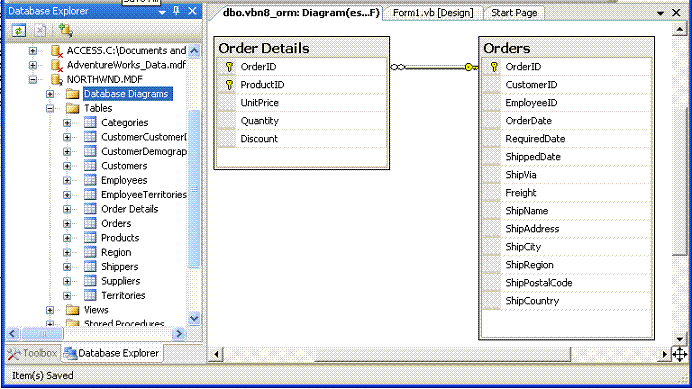Screen dimensions: 692x389
Task: Switch to the Form1.vb [Design] tab
Action: [432, 13]
